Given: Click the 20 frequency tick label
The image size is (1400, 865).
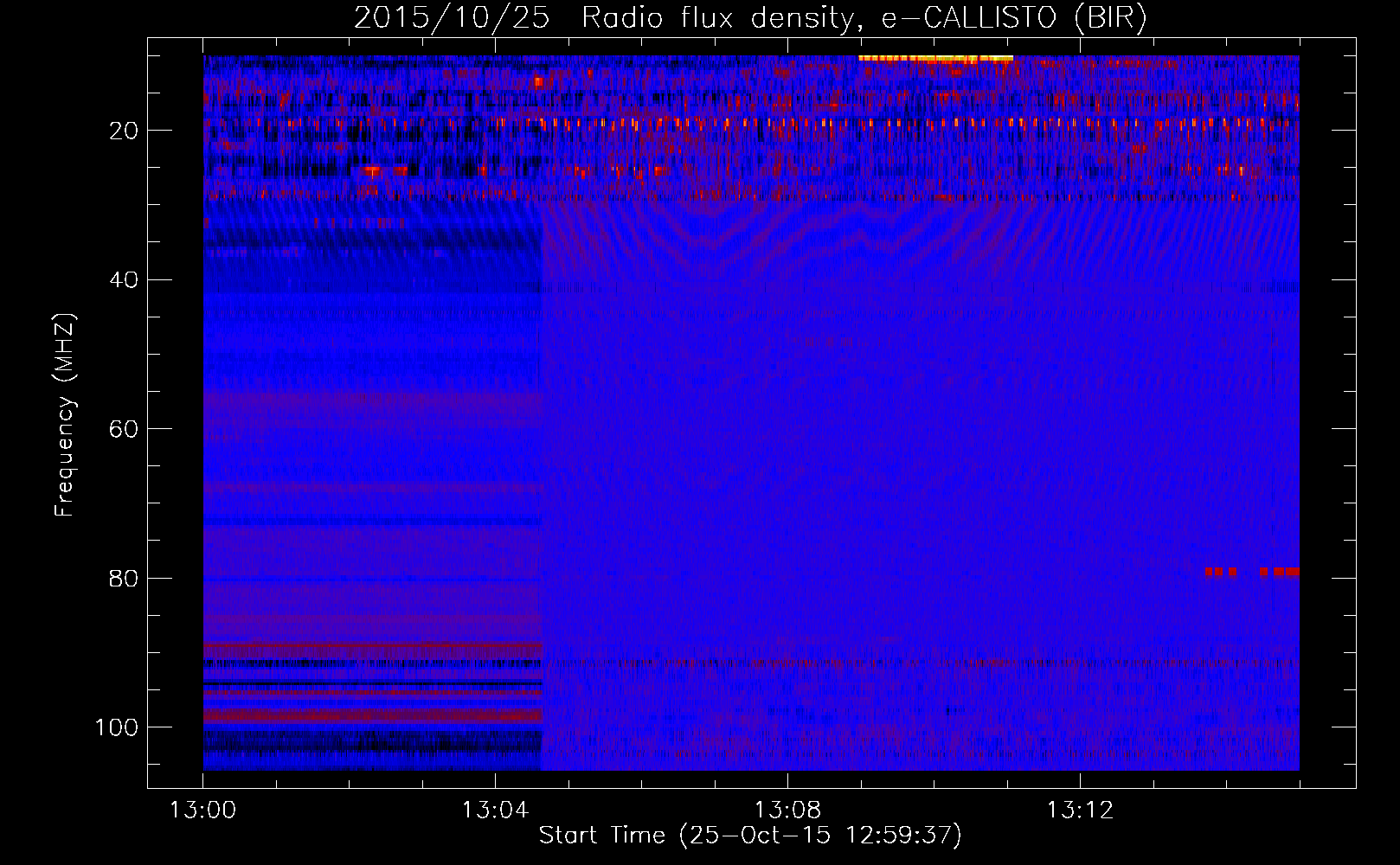Looking at the screenshot, I should pyautogui.click(x=125, y=131).
